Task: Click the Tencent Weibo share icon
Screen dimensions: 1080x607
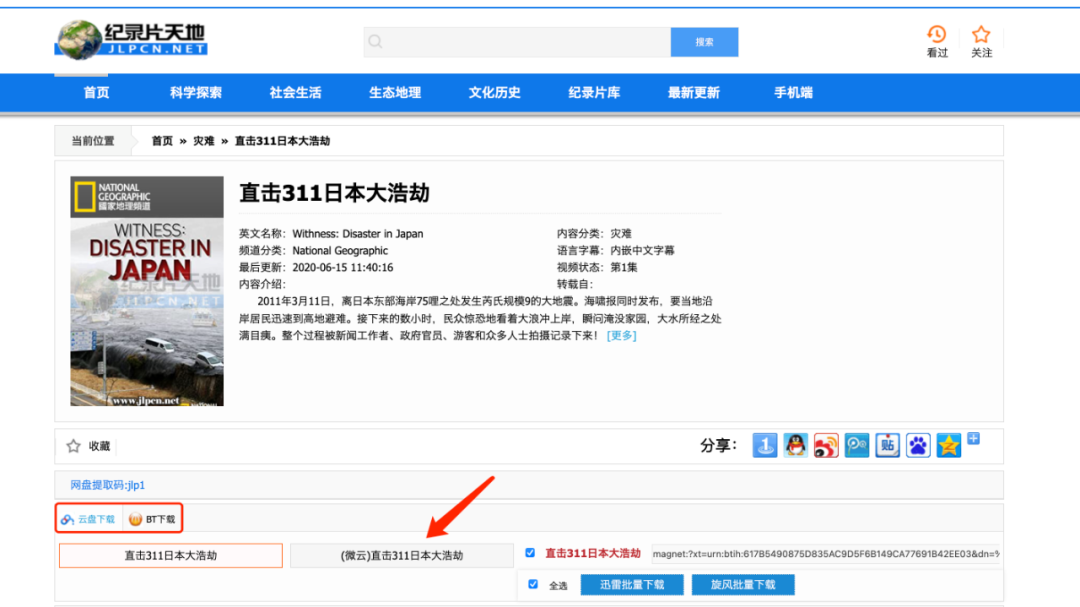Action: 857,445
